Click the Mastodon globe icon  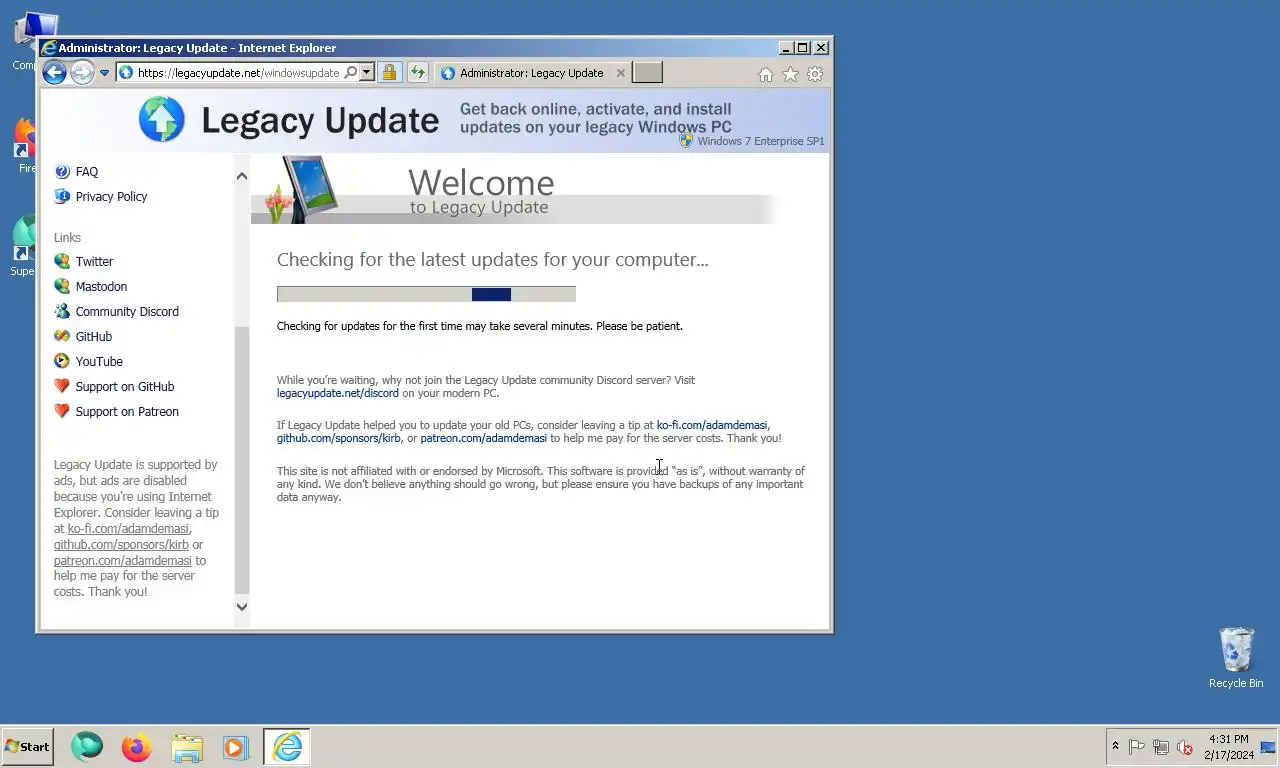click(62, 286)
